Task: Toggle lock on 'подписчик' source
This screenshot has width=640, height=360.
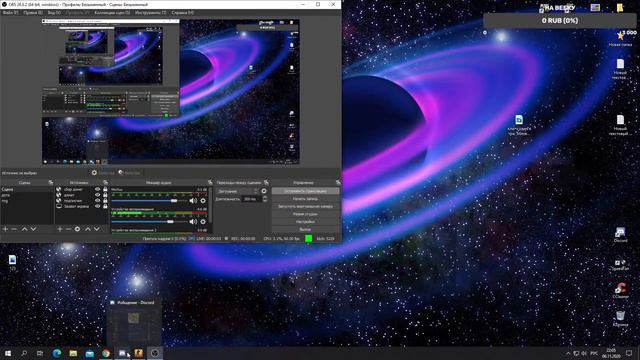Action: pyautogui.click(x=105, y=201)
